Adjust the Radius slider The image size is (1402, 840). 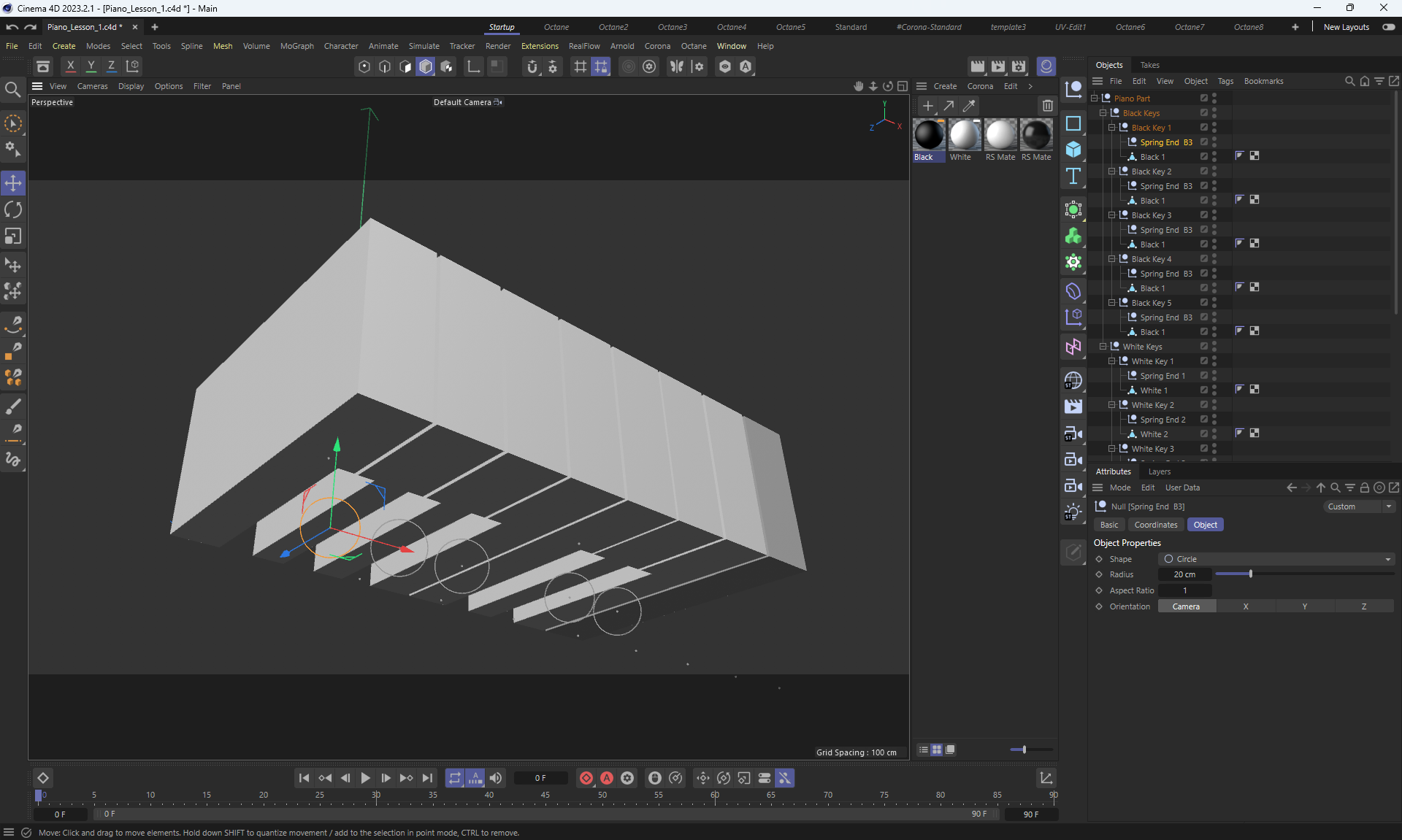click(x=1250, y=574)
